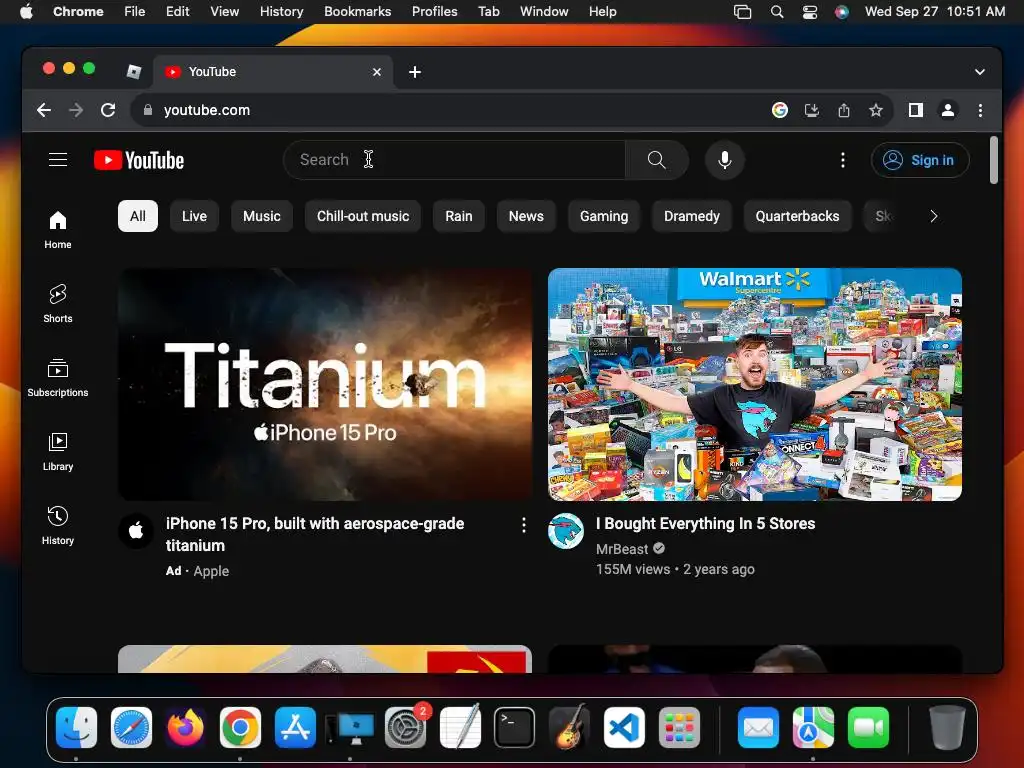This screenshot has height=768, width=1024.
Task: Open Library in the sidebar
Action: (x=57, y=452)
